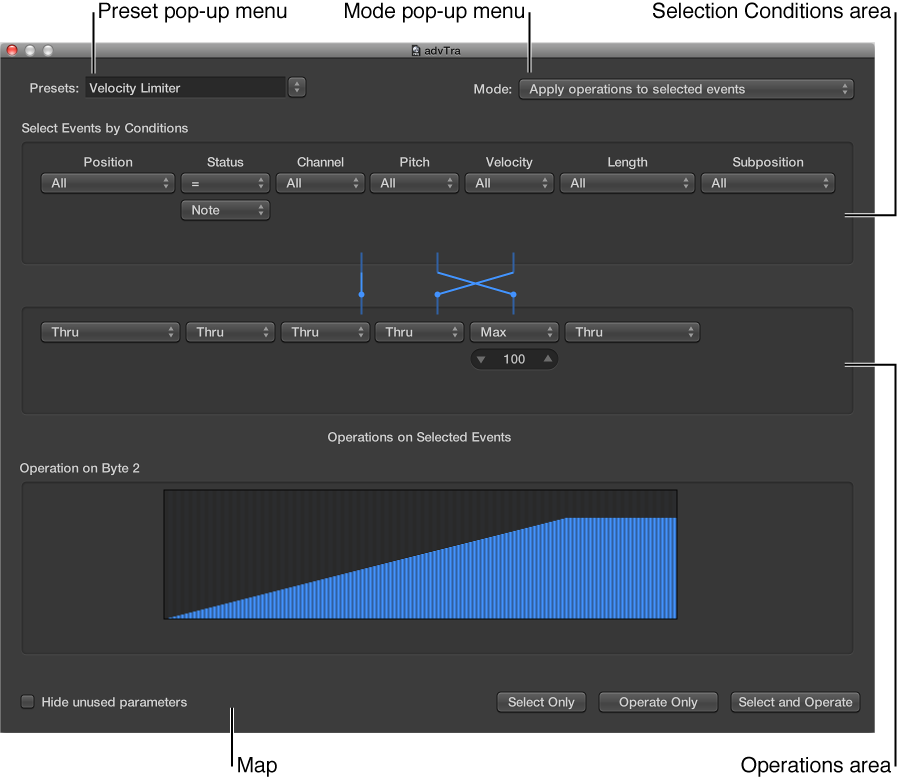The image size is (898, 784).
Task: Open the Channel condition dropdown
Action: pyautogui.click(x=320, y=183)
